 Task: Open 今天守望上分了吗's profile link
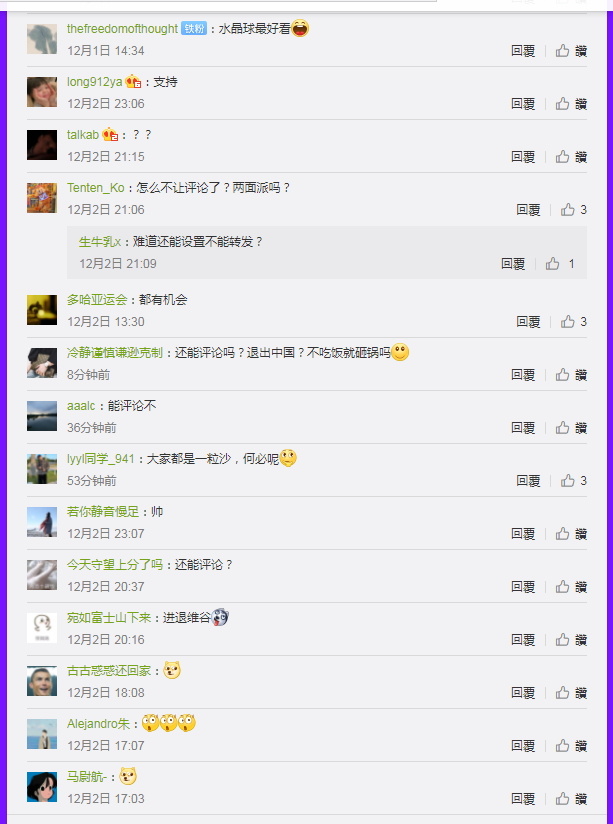[115, 564]
